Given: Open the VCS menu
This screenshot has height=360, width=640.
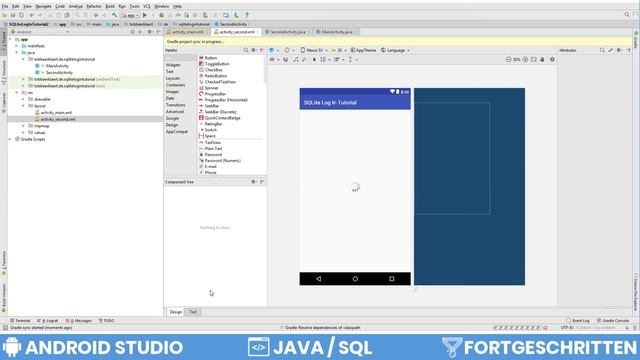Looking at the screenshot, I should [x=147, y=6].
